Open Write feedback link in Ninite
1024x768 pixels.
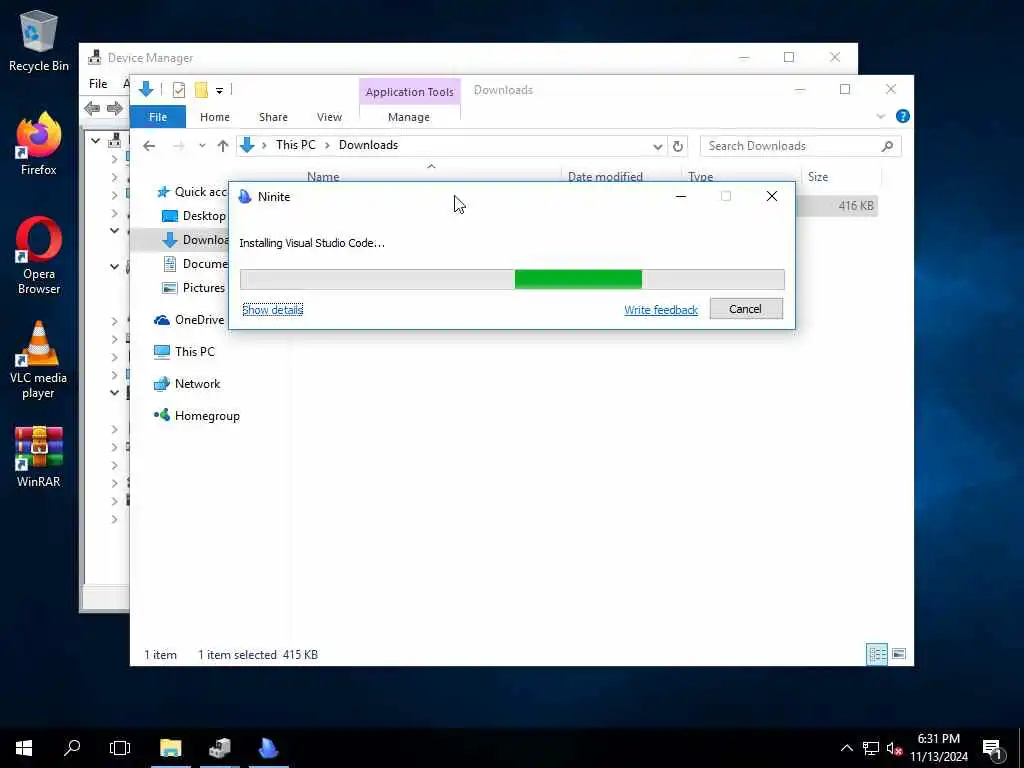[660, 310]
